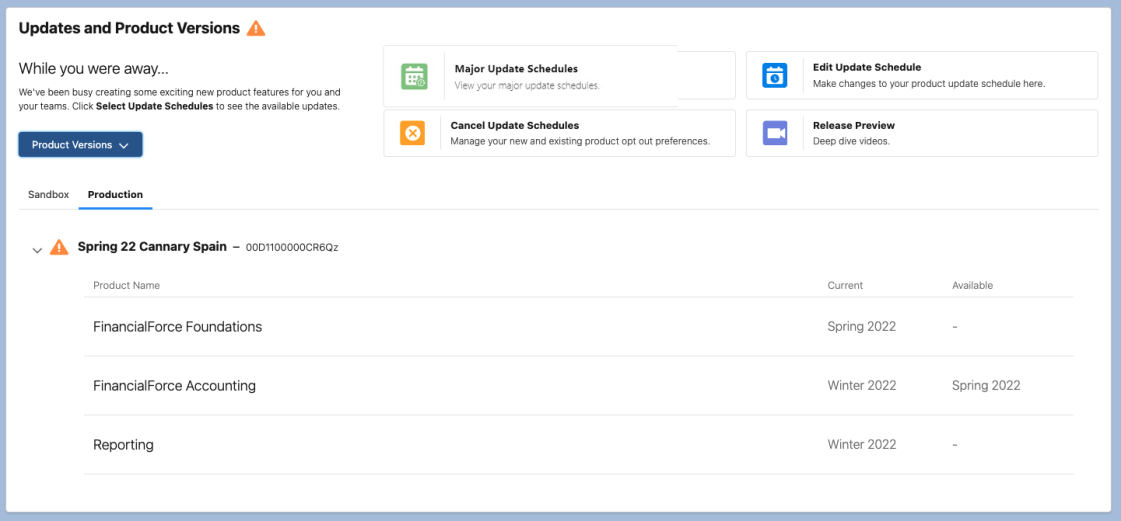1121x521 pixels.
Task: Click Spring 2022 available version for Accounting
Action: 985,386
